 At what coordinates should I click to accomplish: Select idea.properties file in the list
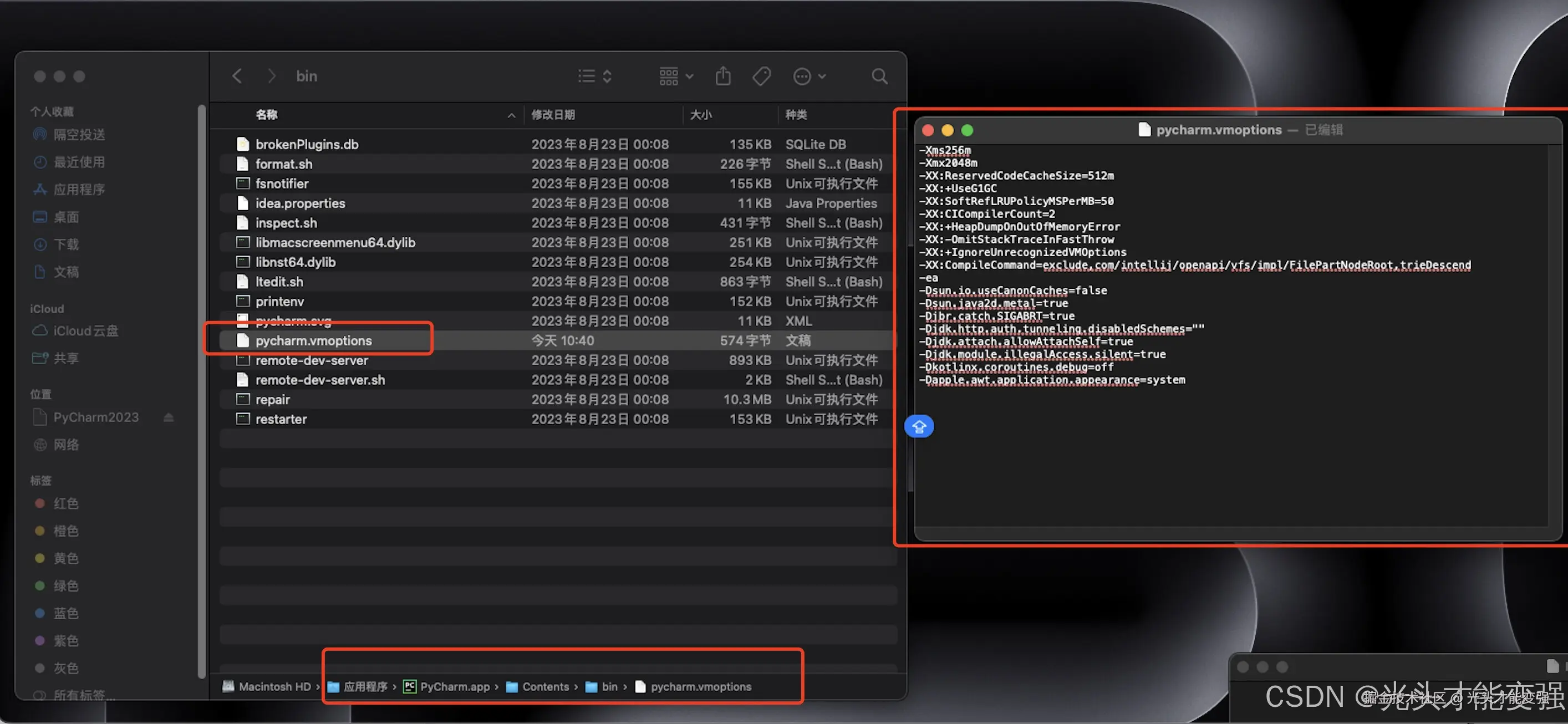[x=300, y=203]
